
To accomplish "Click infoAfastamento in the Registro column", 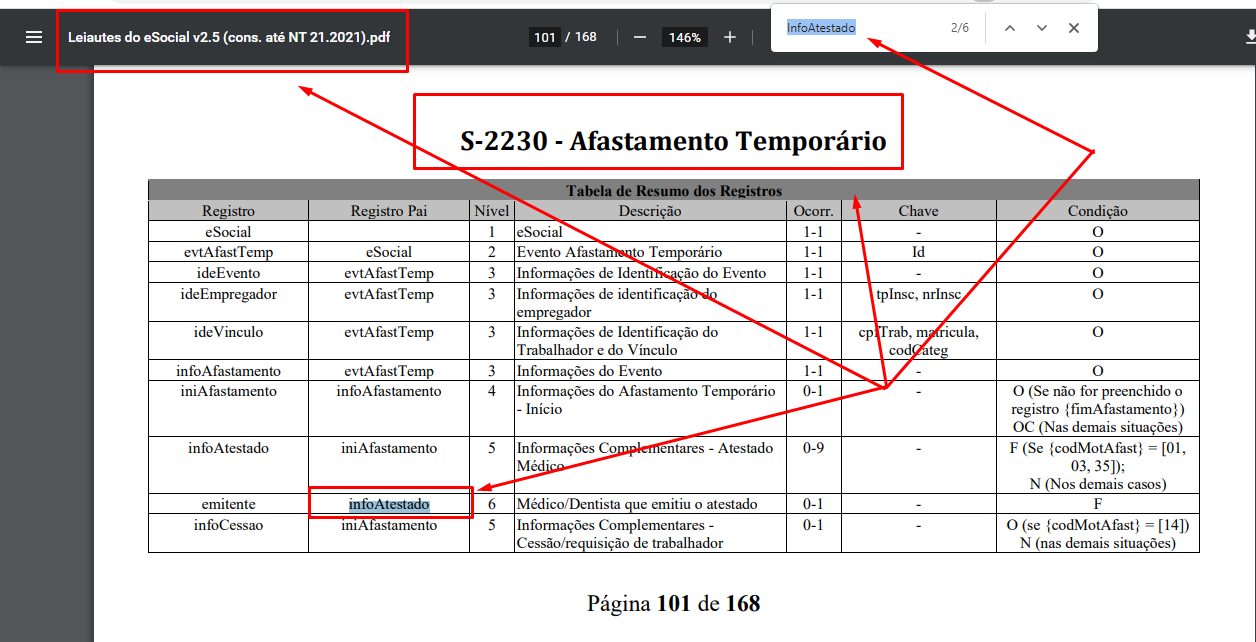I will pos(228,371).
